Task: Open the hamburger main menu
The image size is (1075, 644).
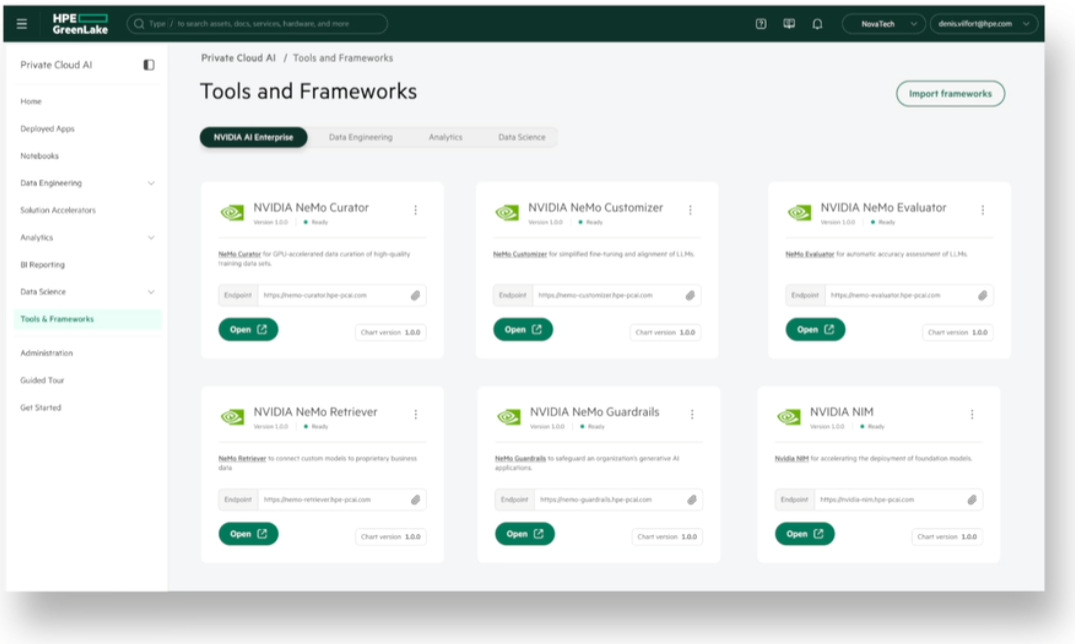Action: (x=22, y=24)
